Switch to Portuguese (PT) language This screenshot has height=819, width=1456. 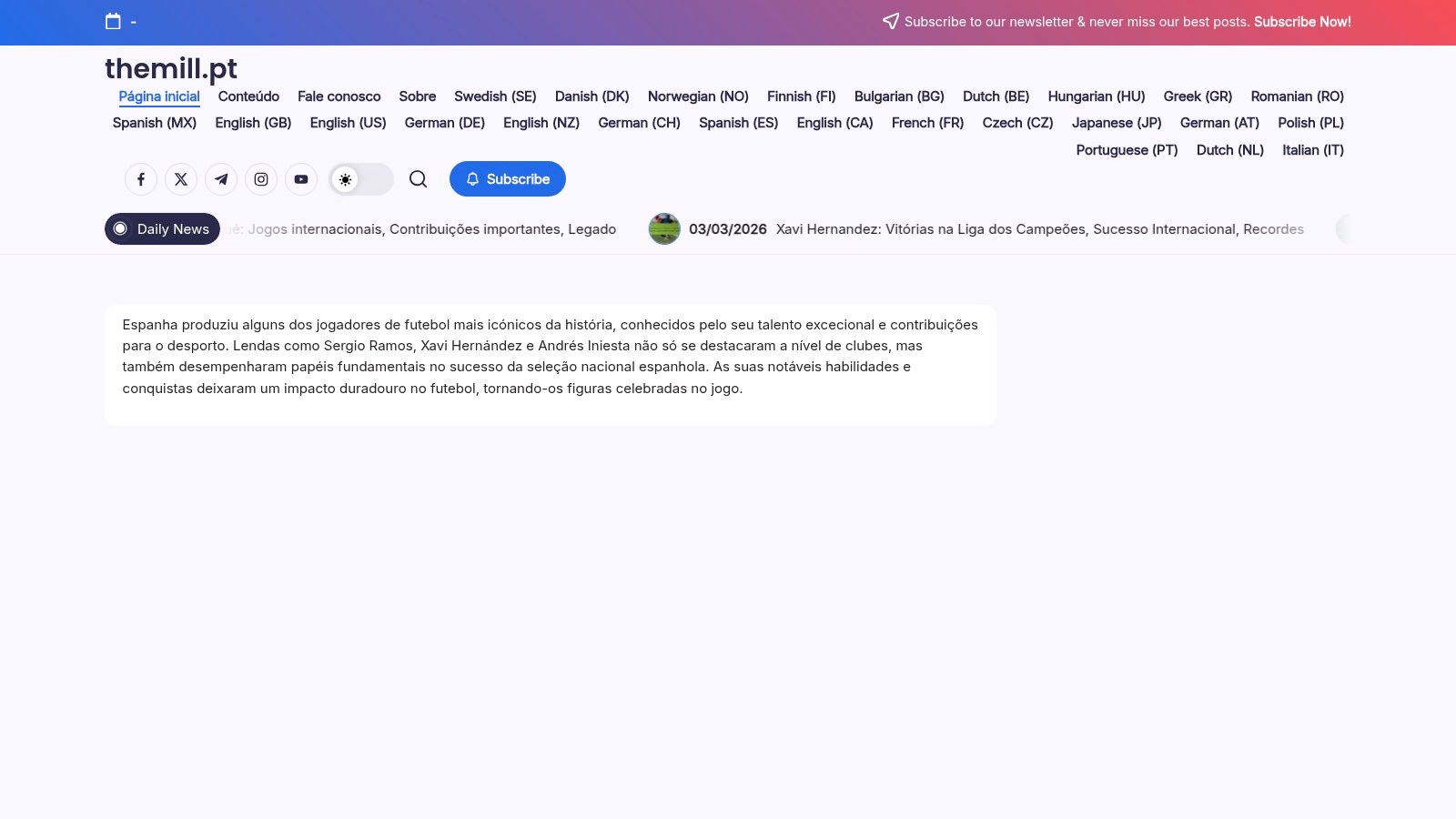[1127, 150]
